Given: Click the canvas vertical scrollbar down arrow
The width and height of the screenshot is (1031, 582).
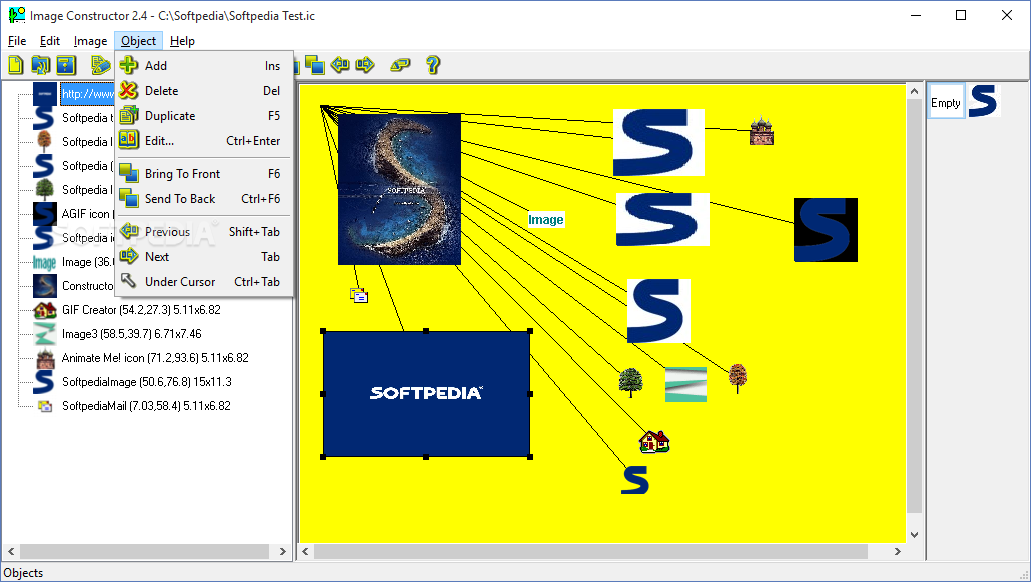Looking at the screenshot, I should pos(914,535).
